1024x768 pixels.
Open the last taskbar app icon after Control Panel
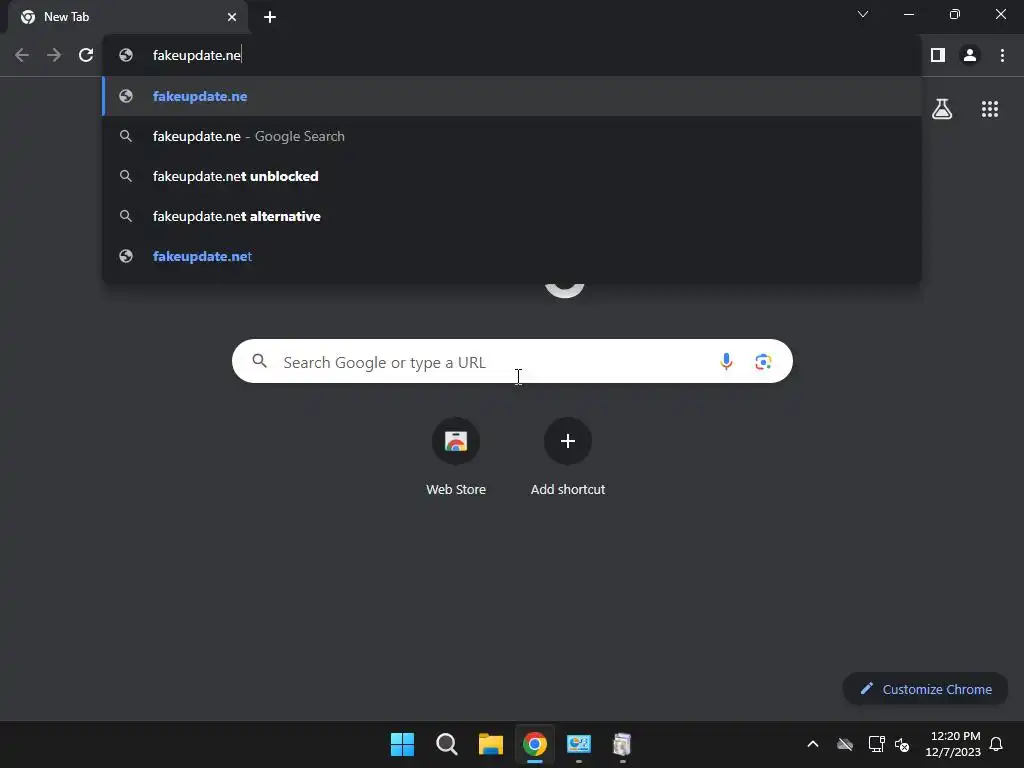(622, 744)
